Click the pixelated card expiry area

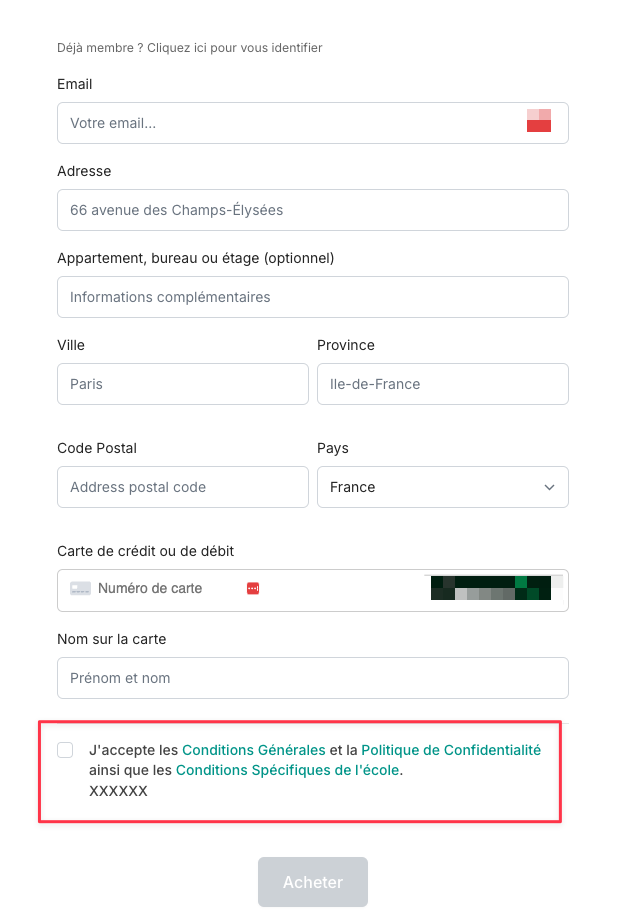(491, 588)
